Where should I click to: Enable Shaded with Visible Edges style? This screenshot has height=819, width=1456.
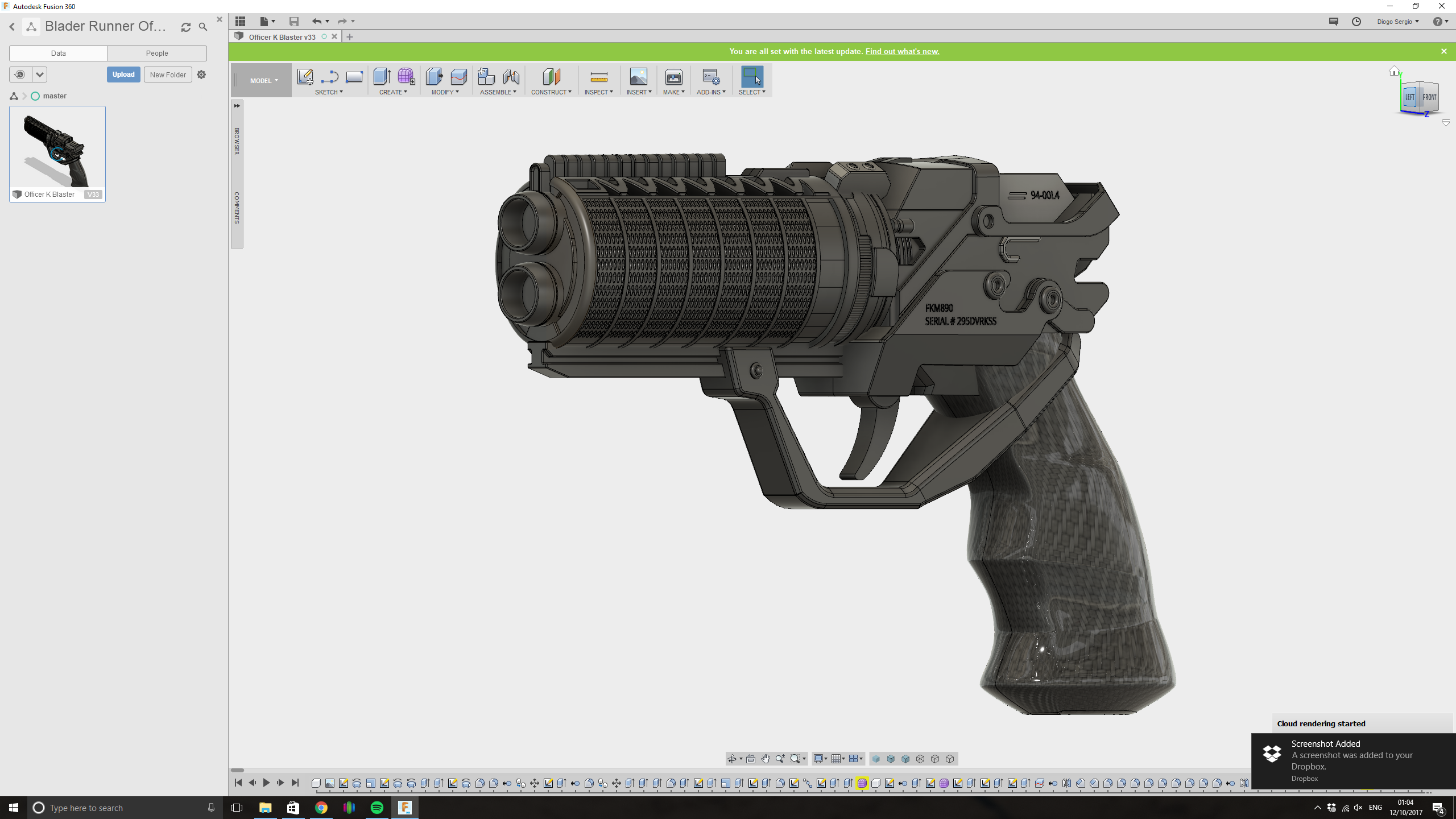tap(906, 759)
